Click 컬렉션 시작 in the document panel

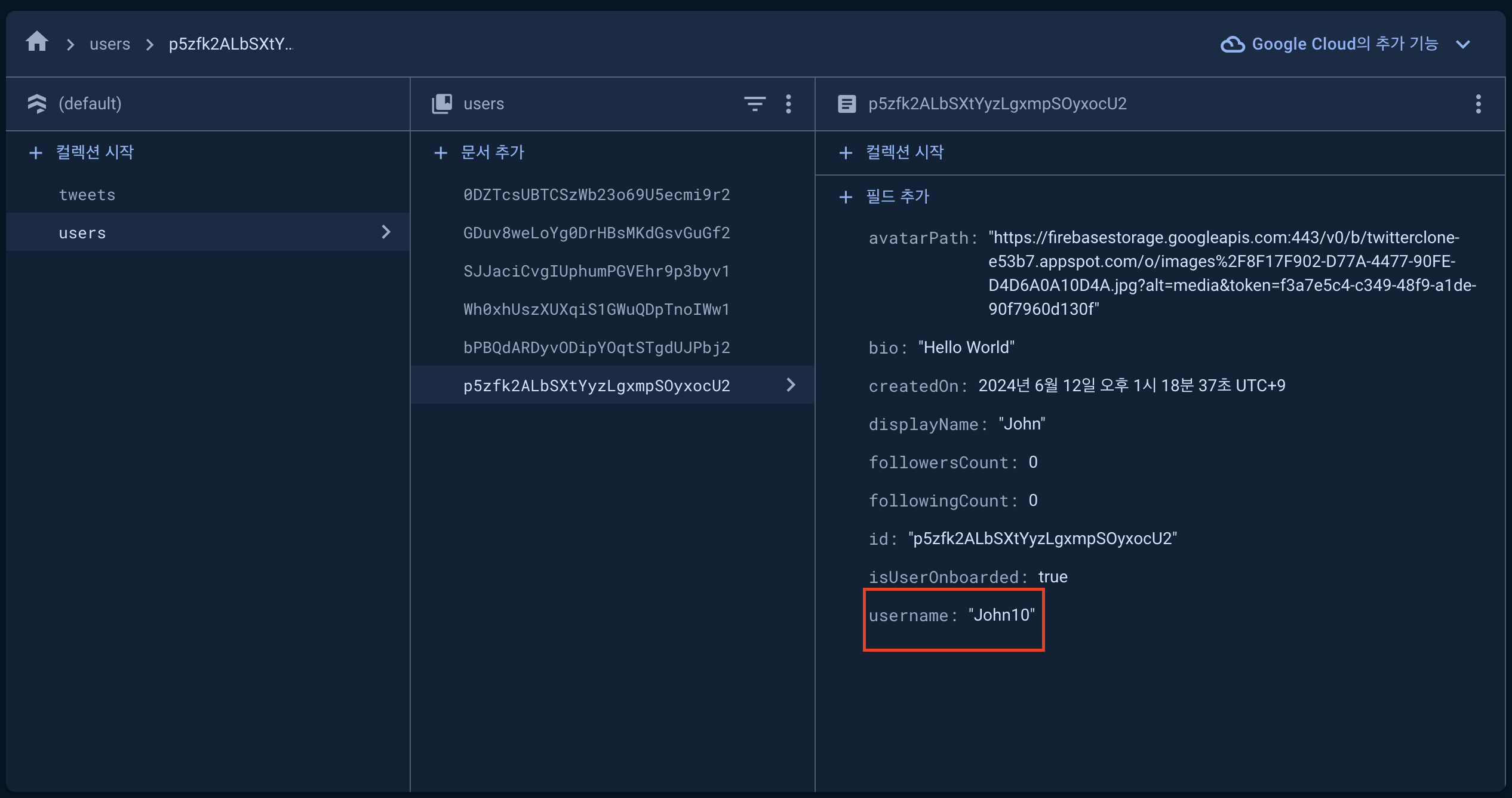[x=904, y=152]
